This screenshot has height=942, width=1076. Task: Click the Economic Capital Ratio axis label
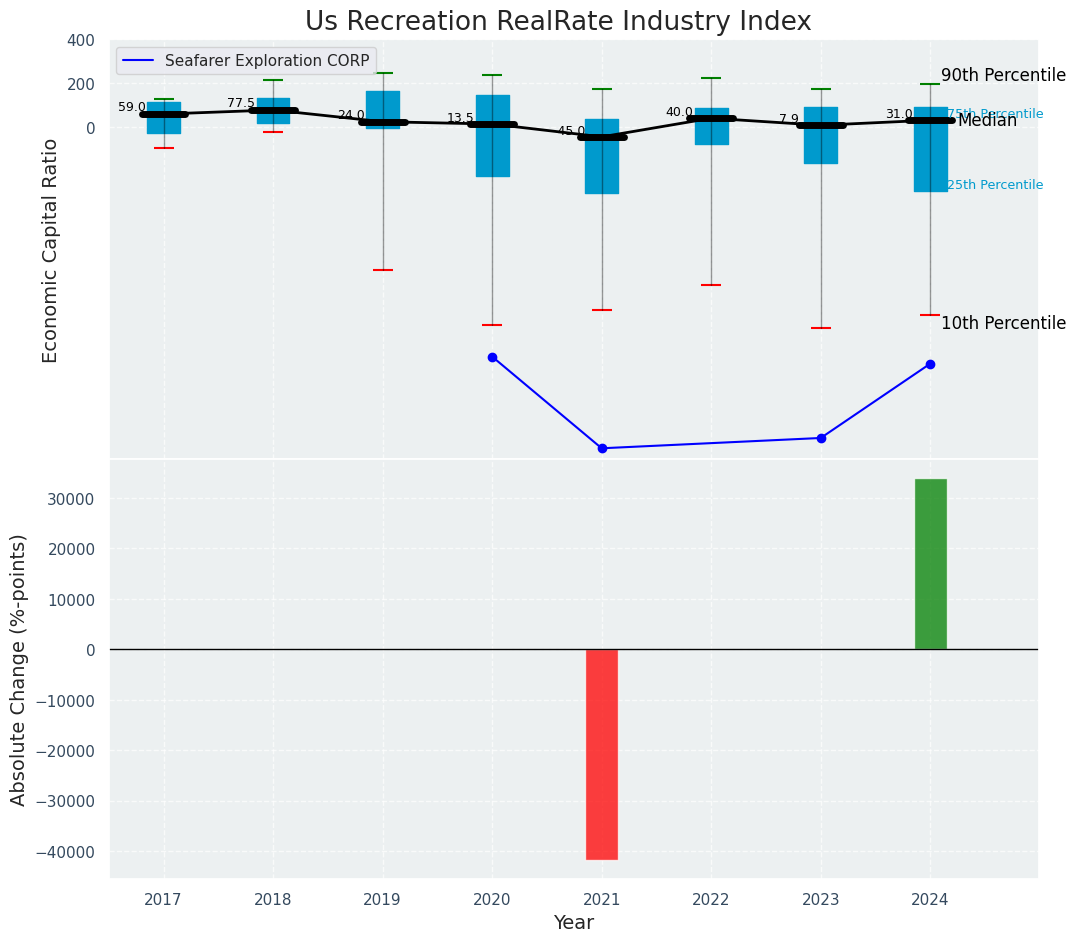click(x=50, y=250)
